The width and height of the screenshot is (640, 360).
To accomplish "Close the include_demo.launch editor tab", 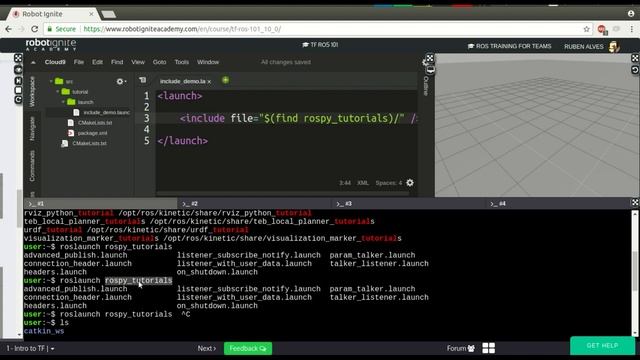I will (209, 82).
